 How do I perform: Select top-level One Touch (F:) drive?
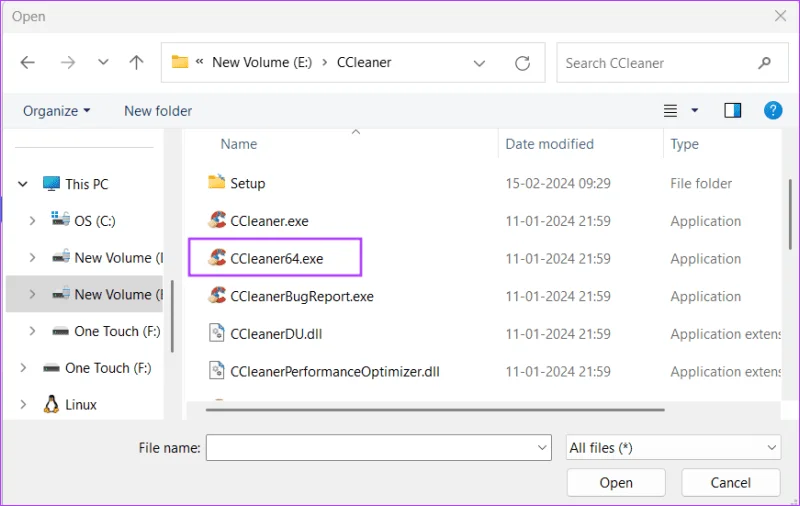click(x=108, y=368)
